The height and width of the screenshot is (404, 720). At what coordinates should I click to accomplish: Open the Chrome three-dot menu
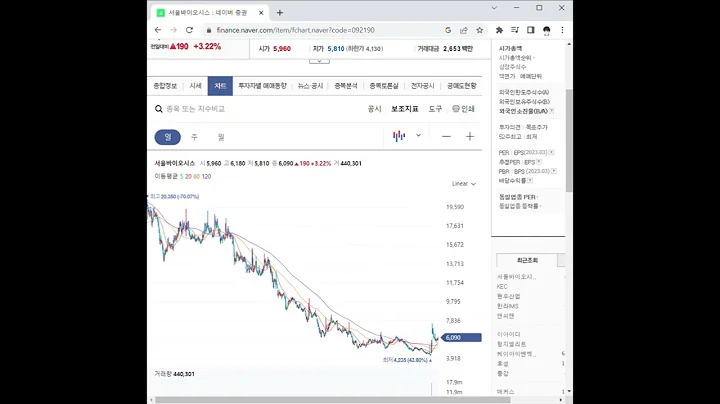[562, 30]
